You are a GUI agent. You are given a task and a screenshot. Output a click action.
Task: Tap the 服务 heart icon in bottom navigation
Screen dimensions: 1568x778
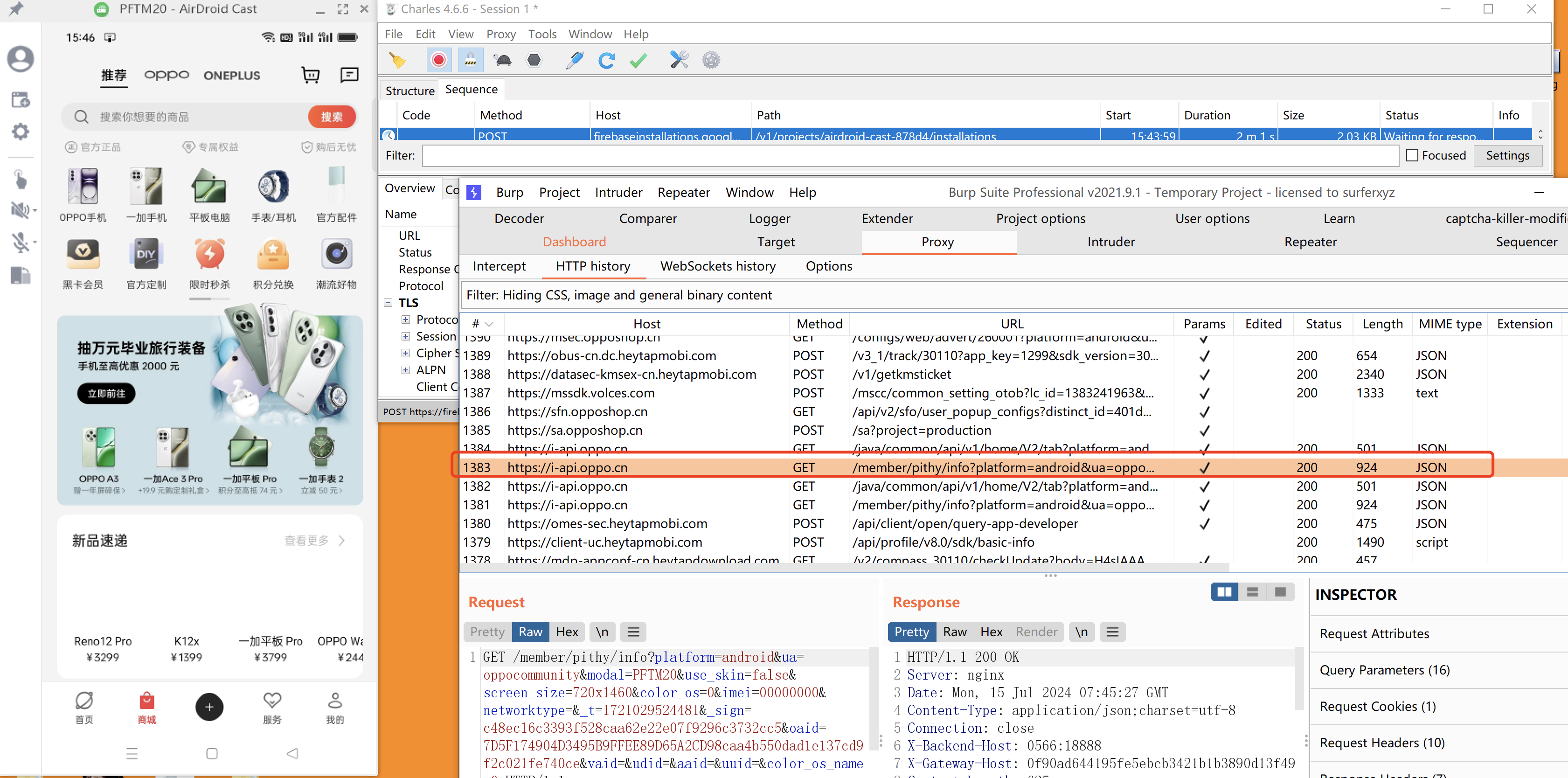[x=272, y=701]
